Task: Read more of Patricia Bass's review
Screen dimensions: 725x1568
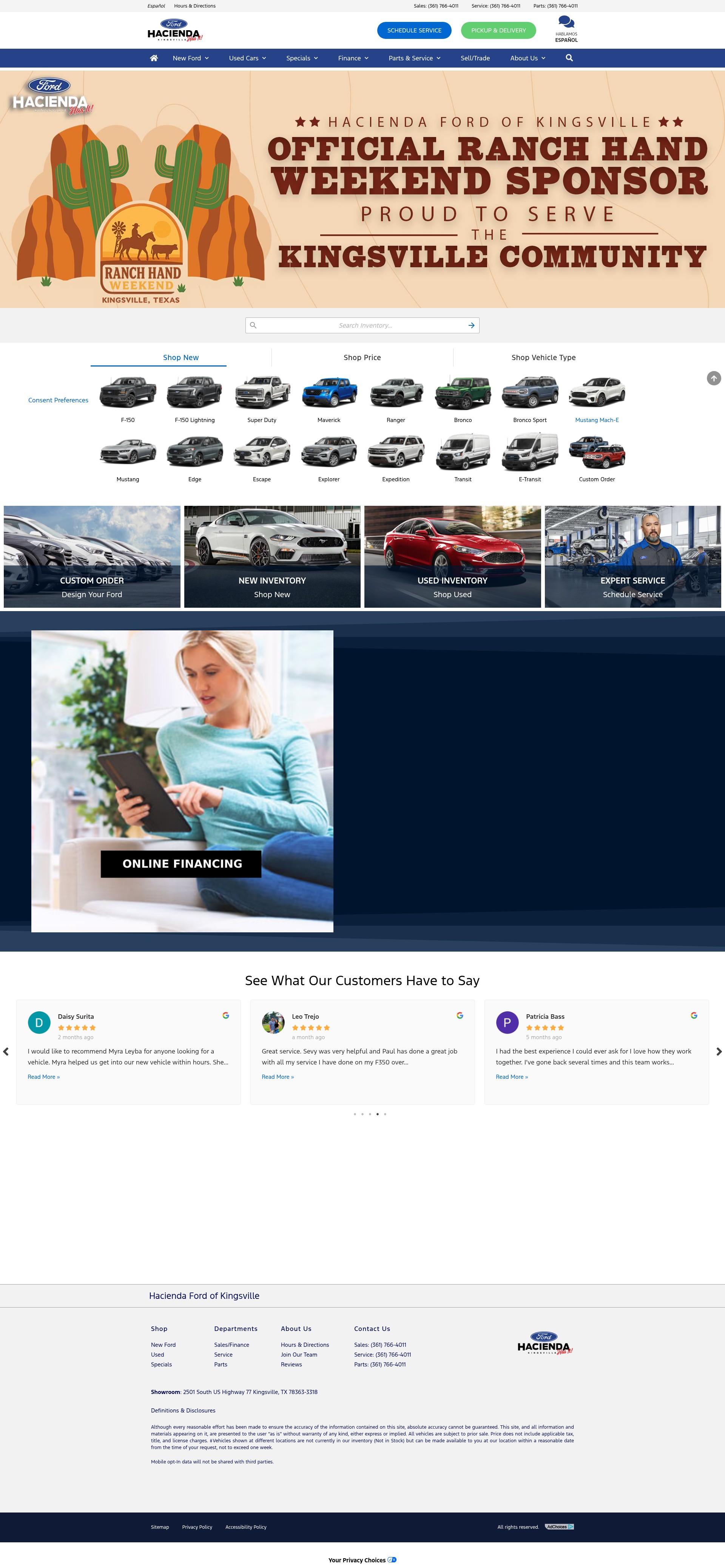Action: click(512, 1077)
